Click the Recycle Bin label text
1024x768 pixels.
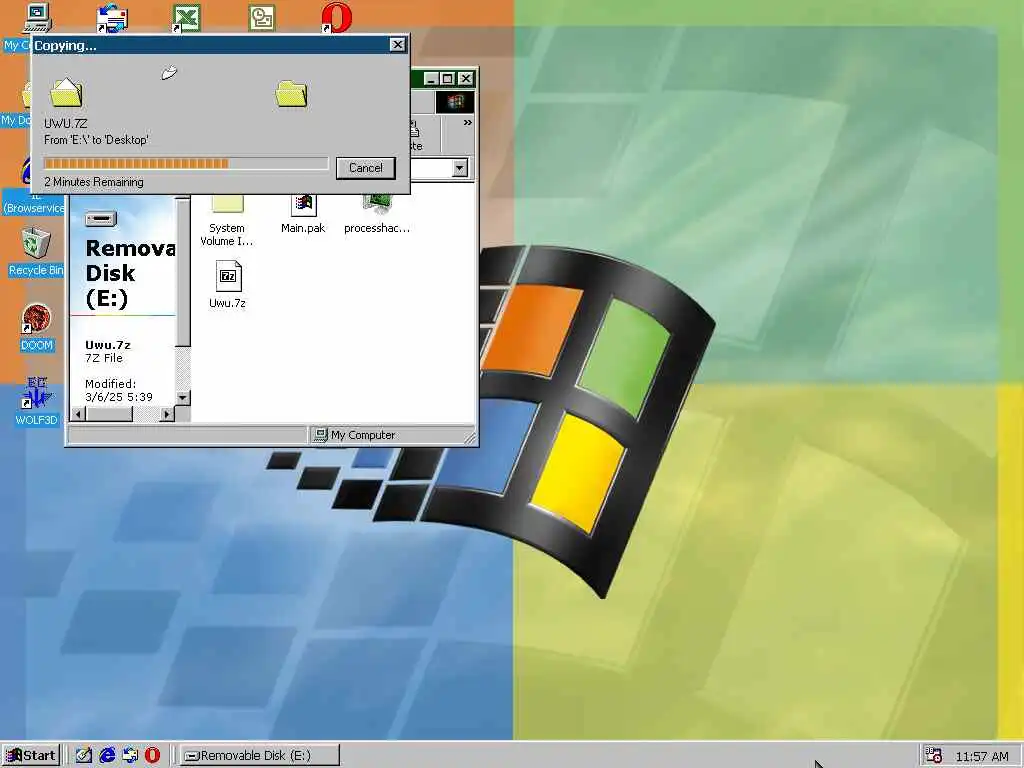[36, 270]
